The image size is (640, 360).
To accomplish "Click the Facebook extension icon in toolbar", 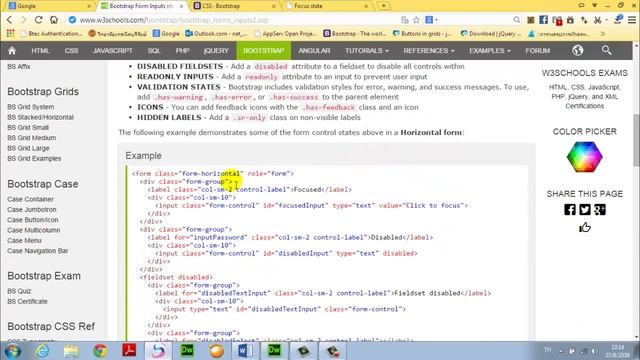I will (x=543, y=20).
